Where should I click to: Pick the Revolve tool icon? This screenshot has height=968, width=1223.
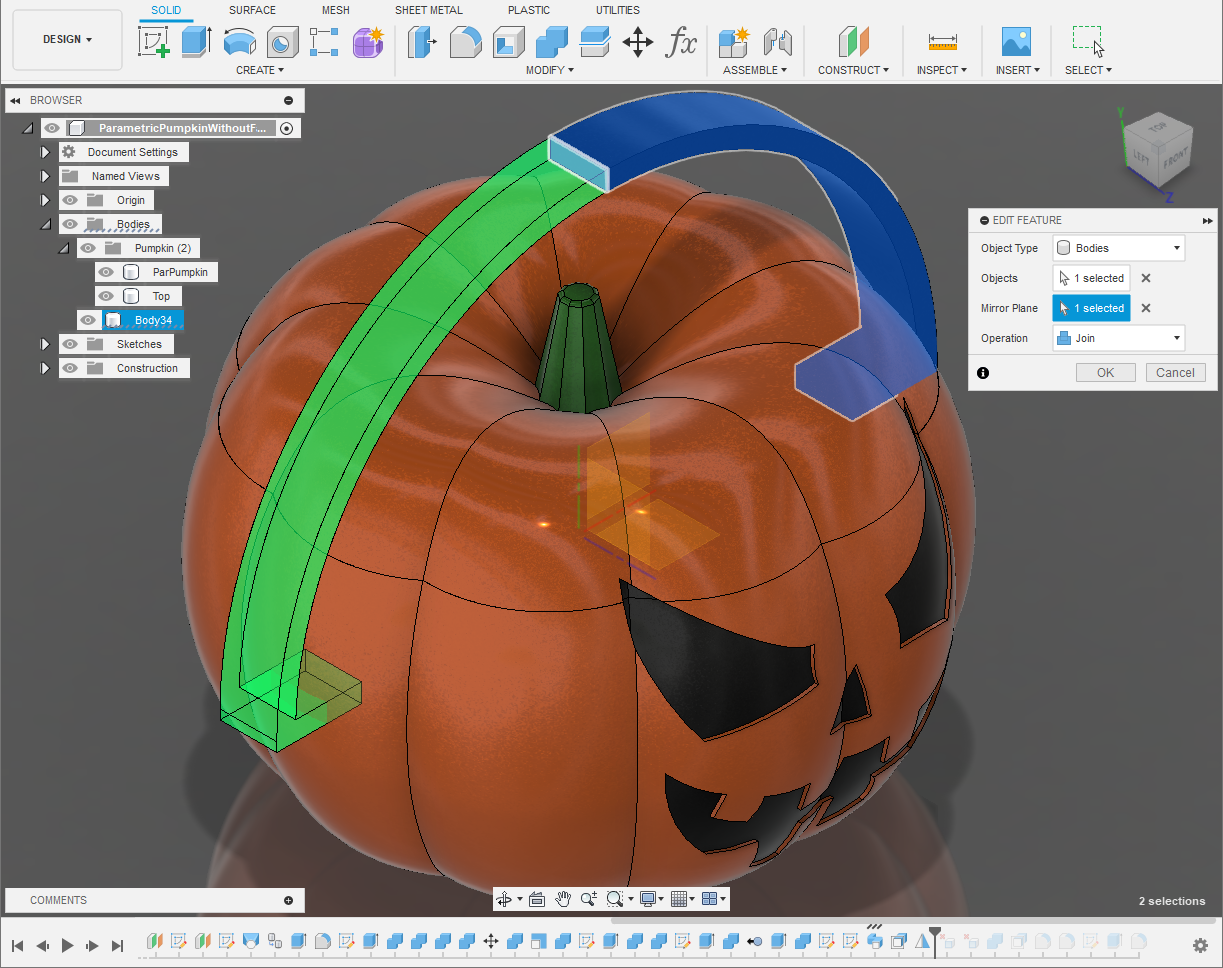tap(239, 42)
